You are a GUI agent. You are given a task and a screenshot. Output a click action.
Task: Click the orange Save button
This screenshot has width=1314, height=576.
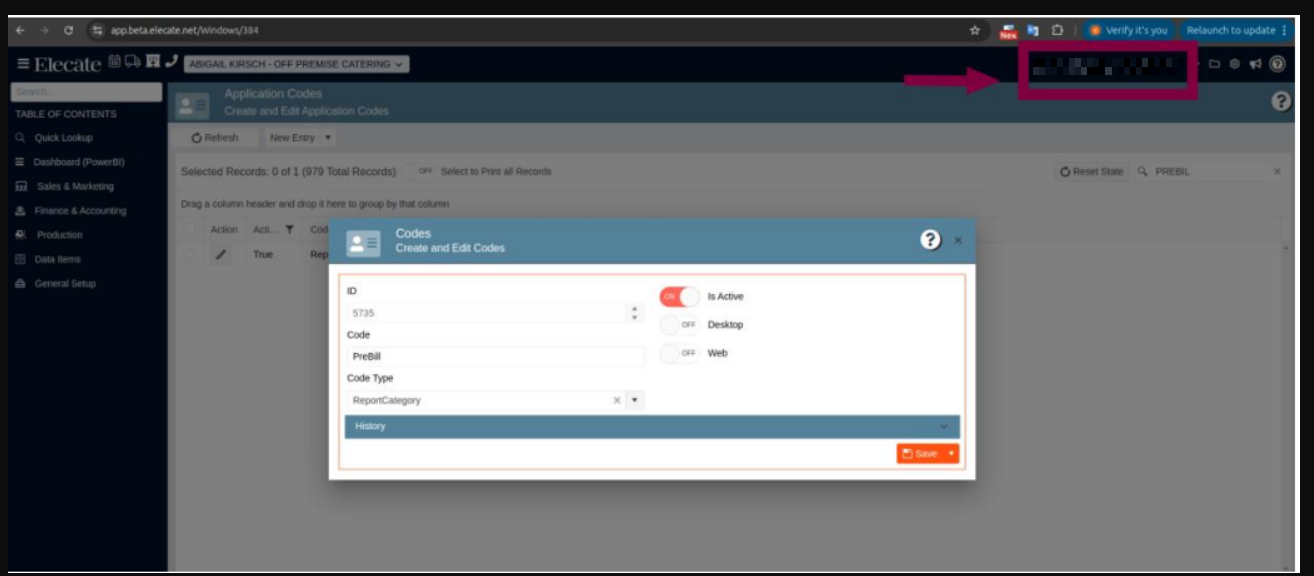(919, 454)
